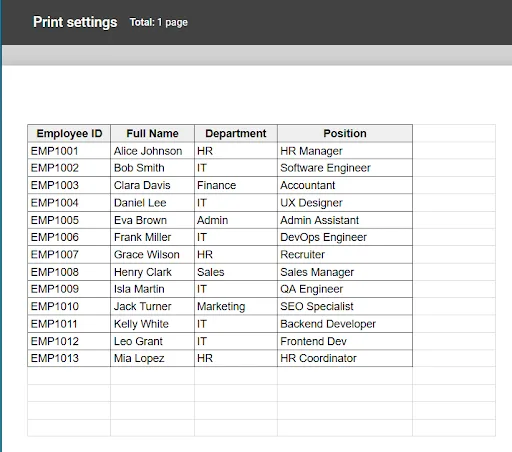Click the Alice Johnson cell
This screenshot has width=512, height=452.
152,151
